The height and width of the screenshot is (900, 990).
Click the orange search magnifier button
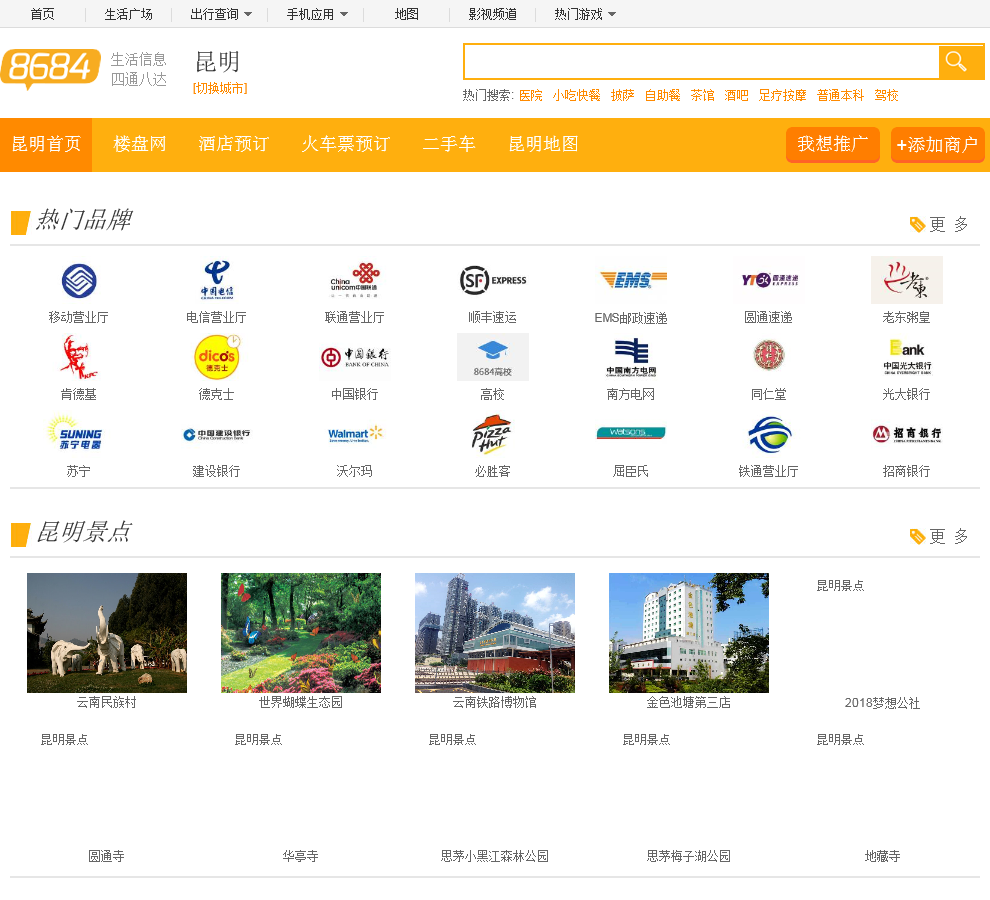[960, 62]
